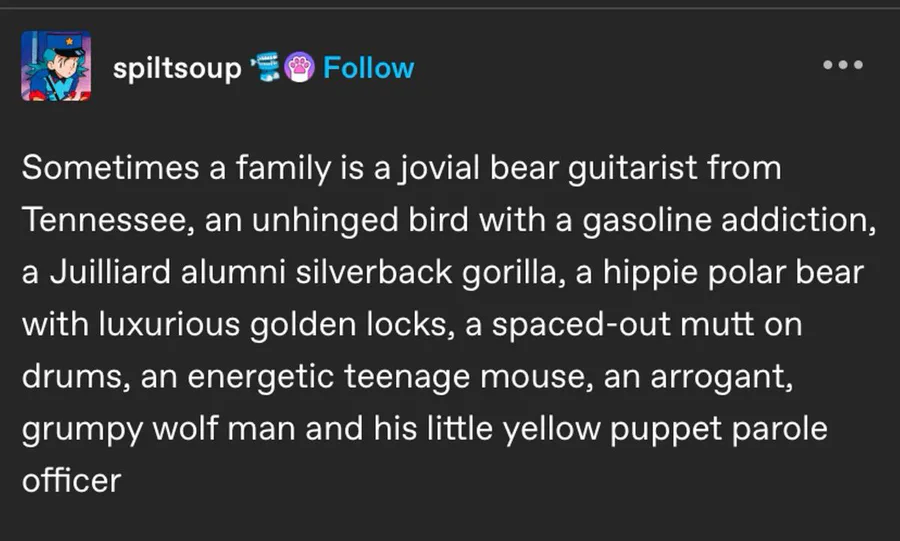
Task: Click the word 'grumpy' in the post
Action: tap(82, 431)
